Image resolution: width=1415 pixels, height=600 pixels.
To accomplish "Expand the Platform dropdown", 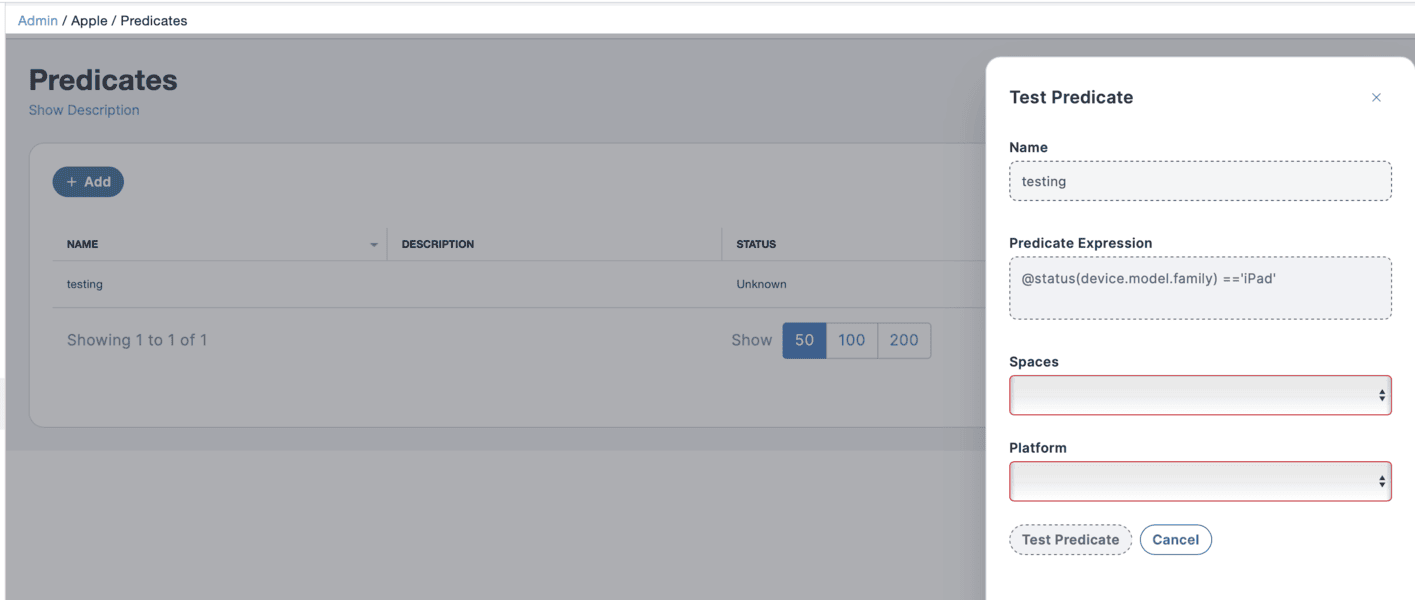I will click(1200, 481).
